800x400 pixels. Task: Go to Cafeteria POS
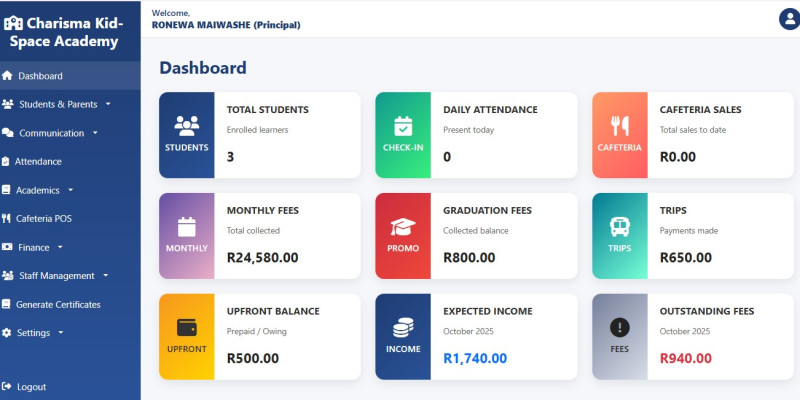click(x=44, y=218)
